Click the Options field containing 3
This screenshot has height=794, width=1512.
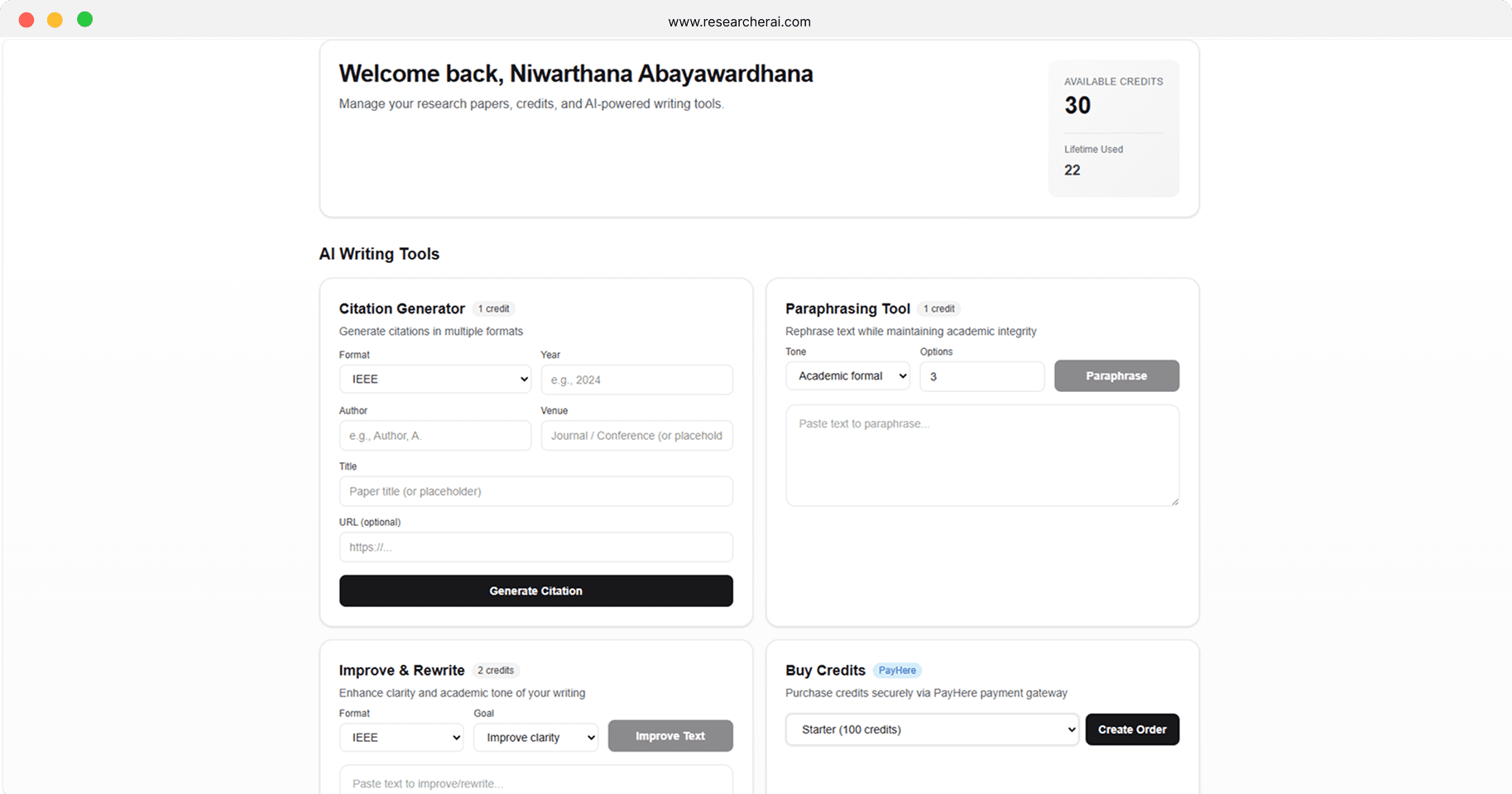tap(982, 376)
